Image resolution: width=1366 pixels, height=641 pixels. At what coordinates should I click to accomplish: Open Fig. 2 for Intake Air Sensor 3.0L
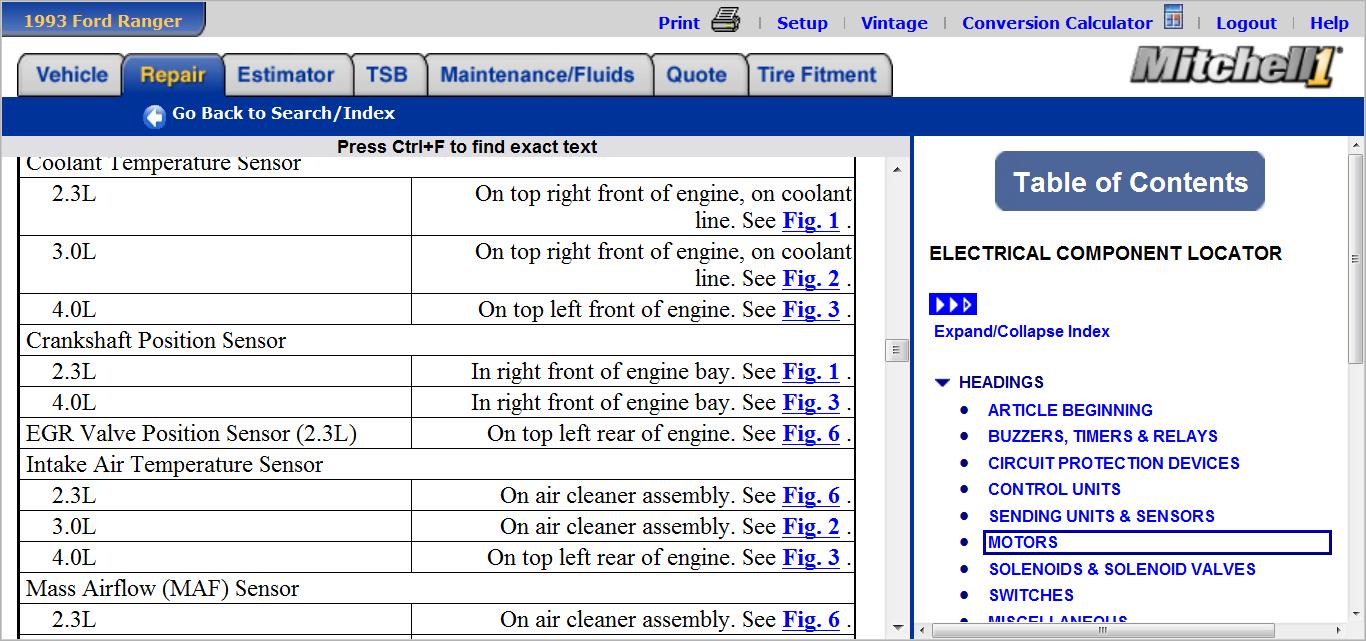pyautogui.click(x=811, y=527)
